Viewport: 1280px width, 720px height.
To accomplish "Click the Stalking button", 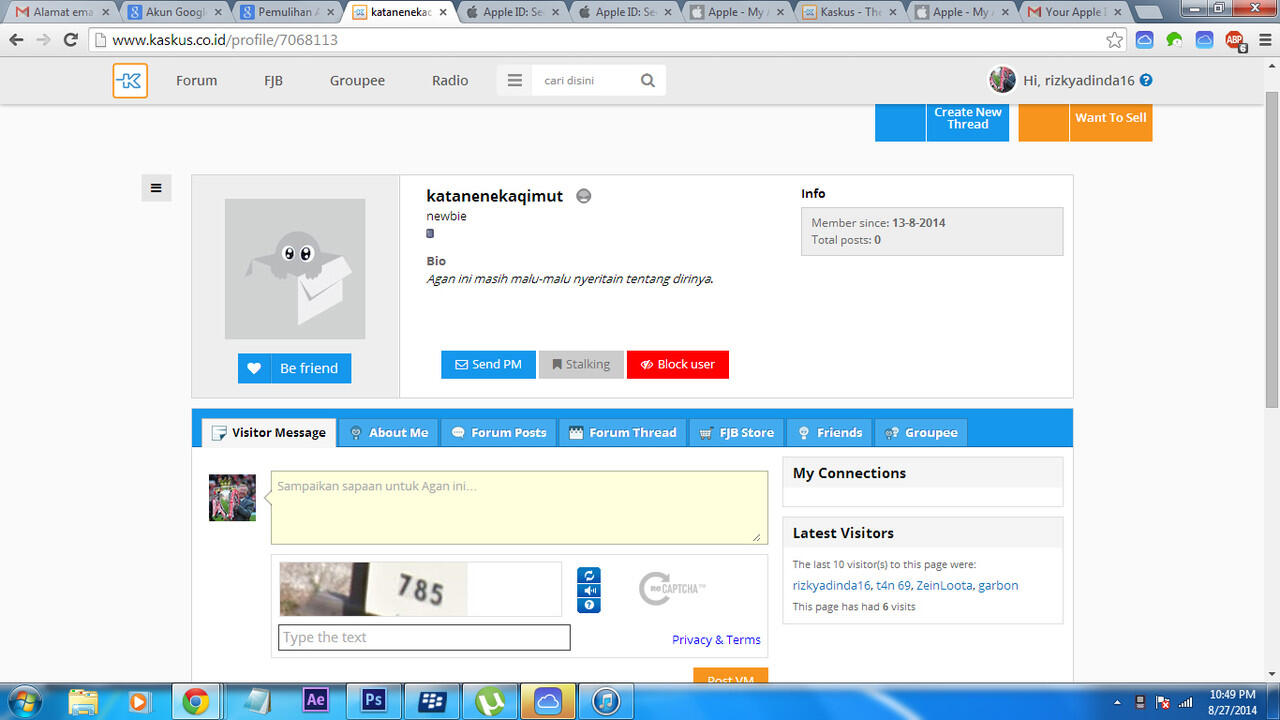I will [581, 365].
